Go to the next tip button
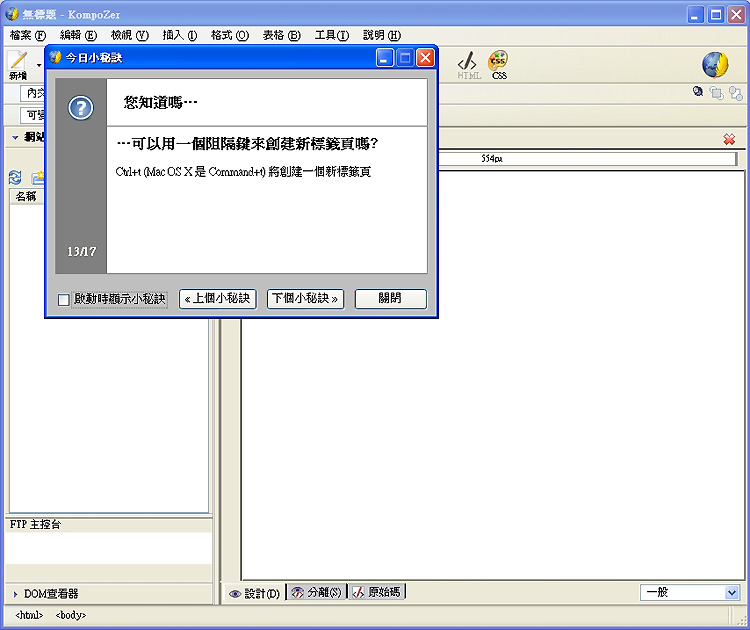The image size is (750, 630). point(305,299)
